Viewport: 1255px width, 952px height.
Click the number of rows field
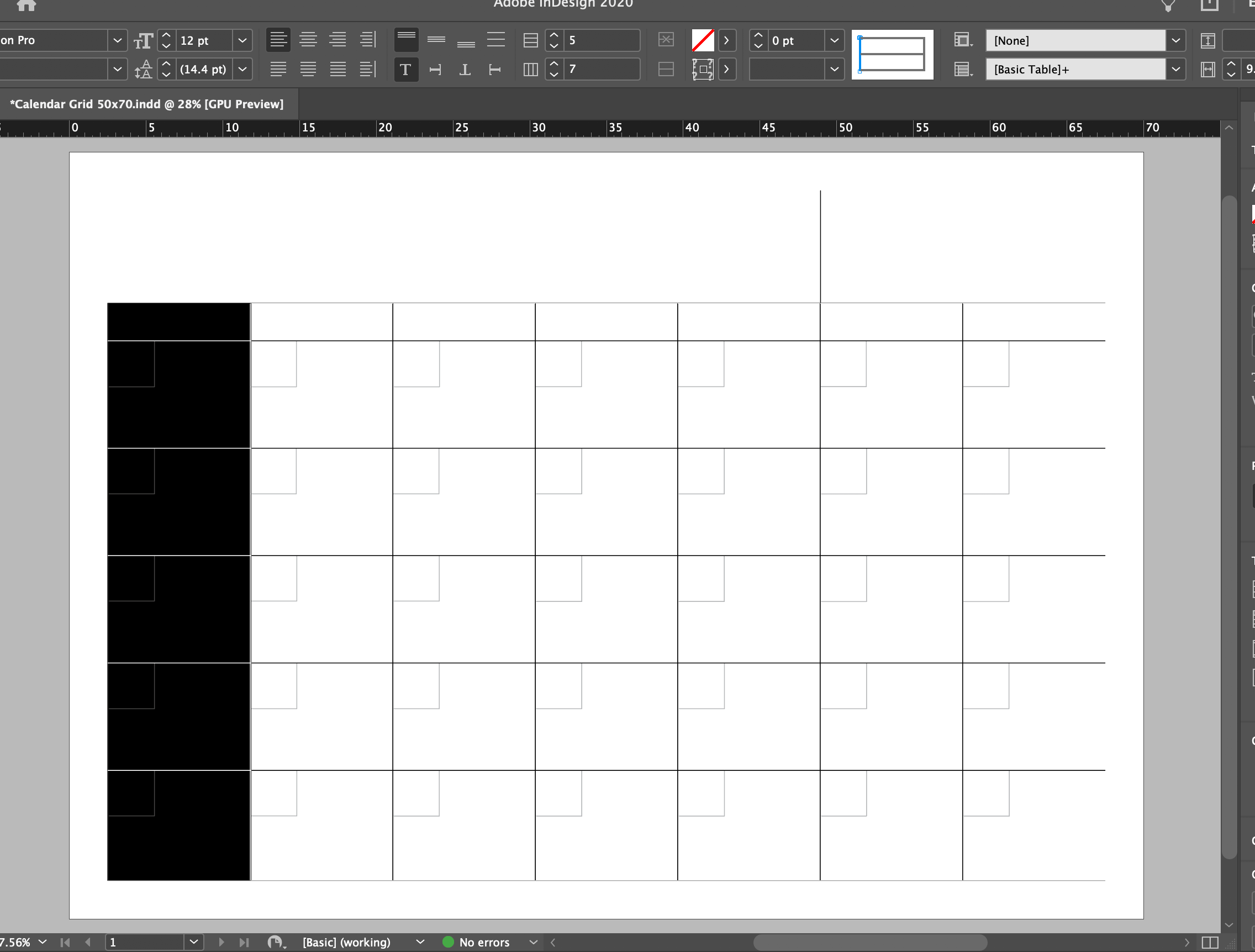coord(600,40)
